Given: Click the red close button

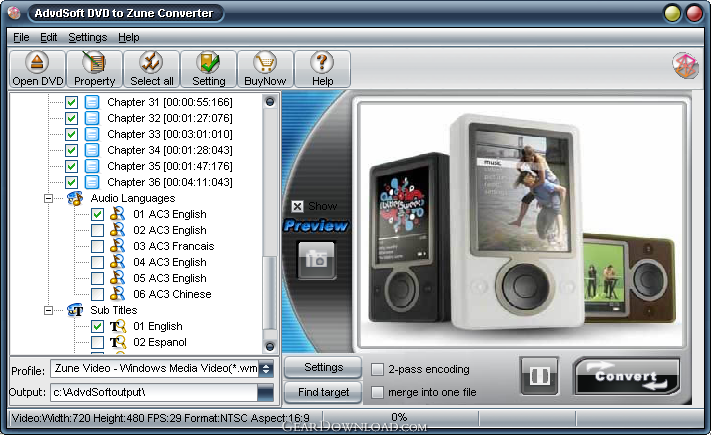Looking at the screenshot, I should [x=694, y=13].
